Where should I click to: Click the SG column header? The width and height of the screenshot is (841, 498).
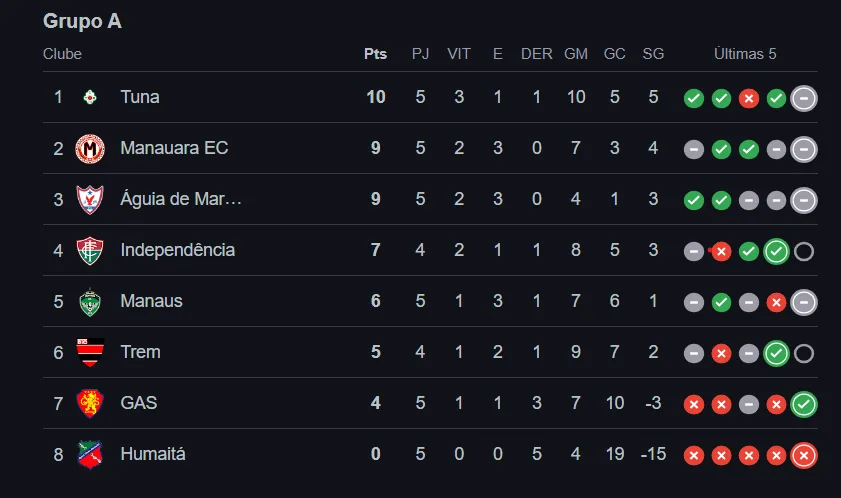(653, 54)
